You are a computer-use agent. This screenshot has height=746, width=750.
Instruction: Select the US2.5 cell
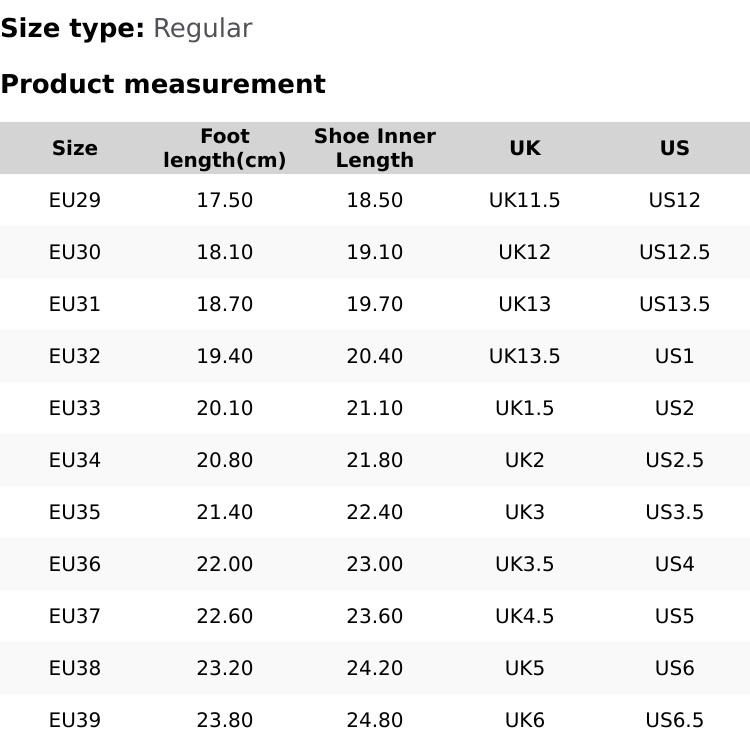click(675, 460)
